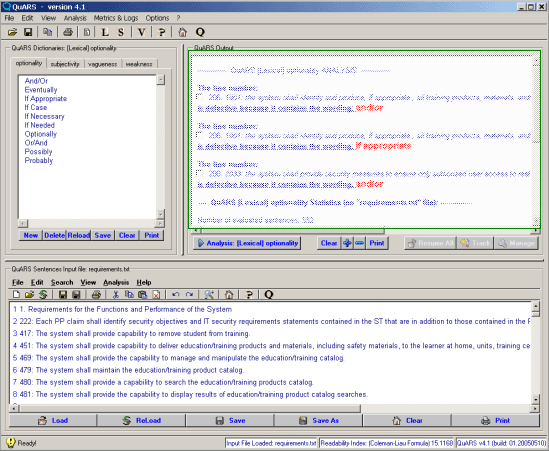Select 'If Necessary' in dictionary list
Image resolution: width=549 pixels, height=451 pixels.
click(44, 117)
